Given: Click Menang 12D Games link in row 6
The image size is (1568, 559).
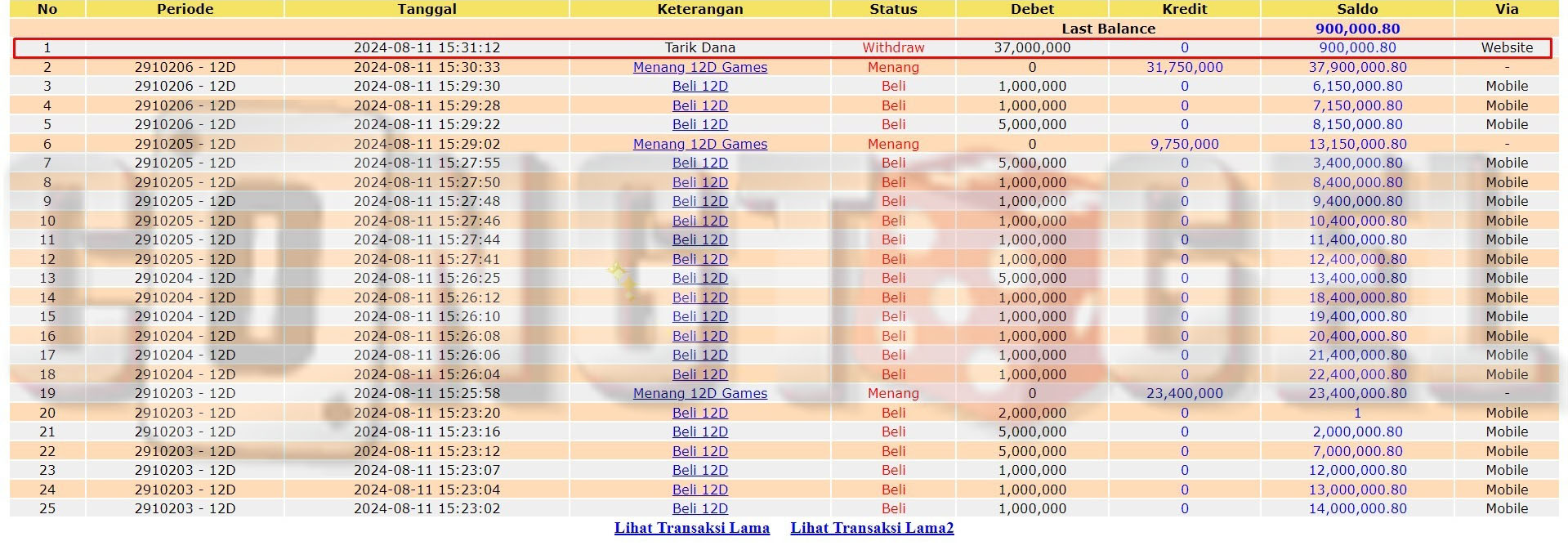Looking at the screenshot, I should pyautogui.click(x=699, y=144).
